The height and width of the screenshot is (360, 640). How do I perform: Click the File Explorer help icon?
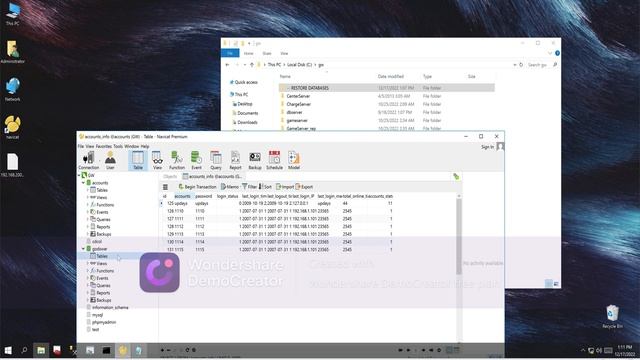[x=557, y=53]
